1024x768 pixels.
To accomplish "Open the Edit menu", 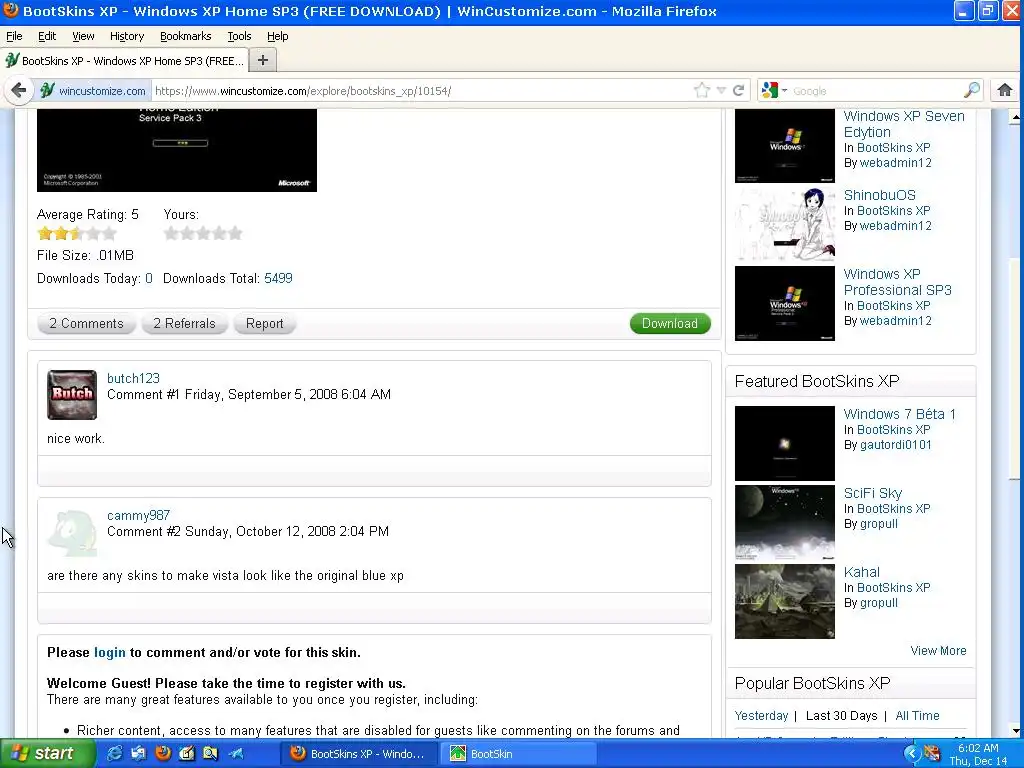I will coord(46,36).
